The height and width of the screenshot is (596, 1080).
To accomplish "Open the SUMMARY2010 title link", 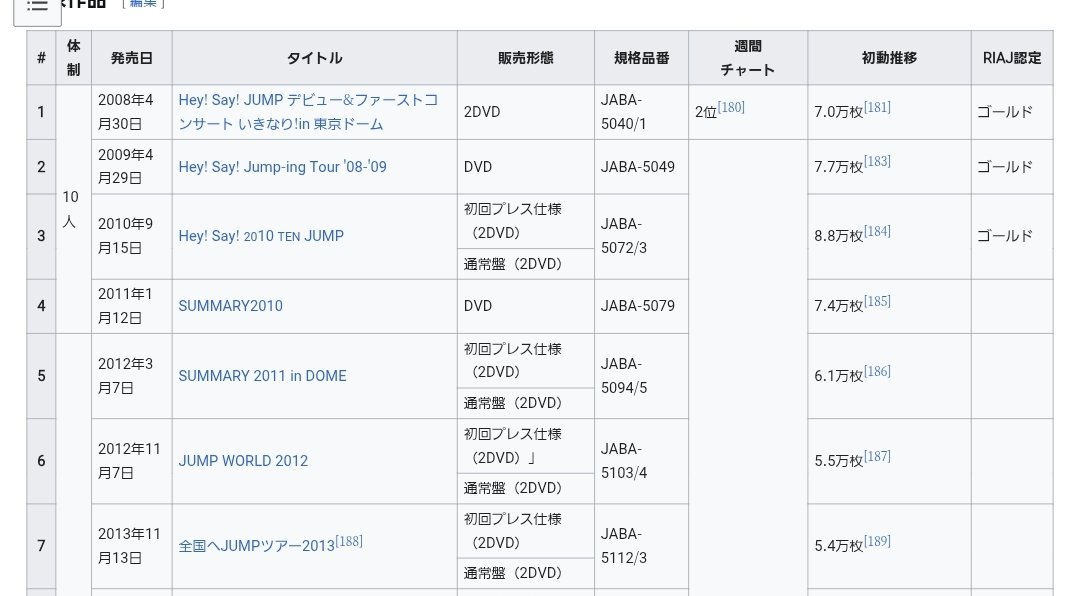I will [x=230, y=306].
